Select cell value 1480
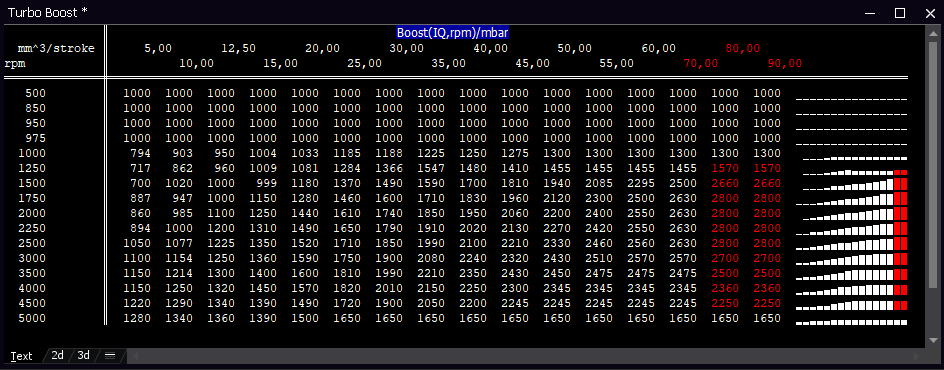This screenshot has width=944, height=370. [473, 168]
